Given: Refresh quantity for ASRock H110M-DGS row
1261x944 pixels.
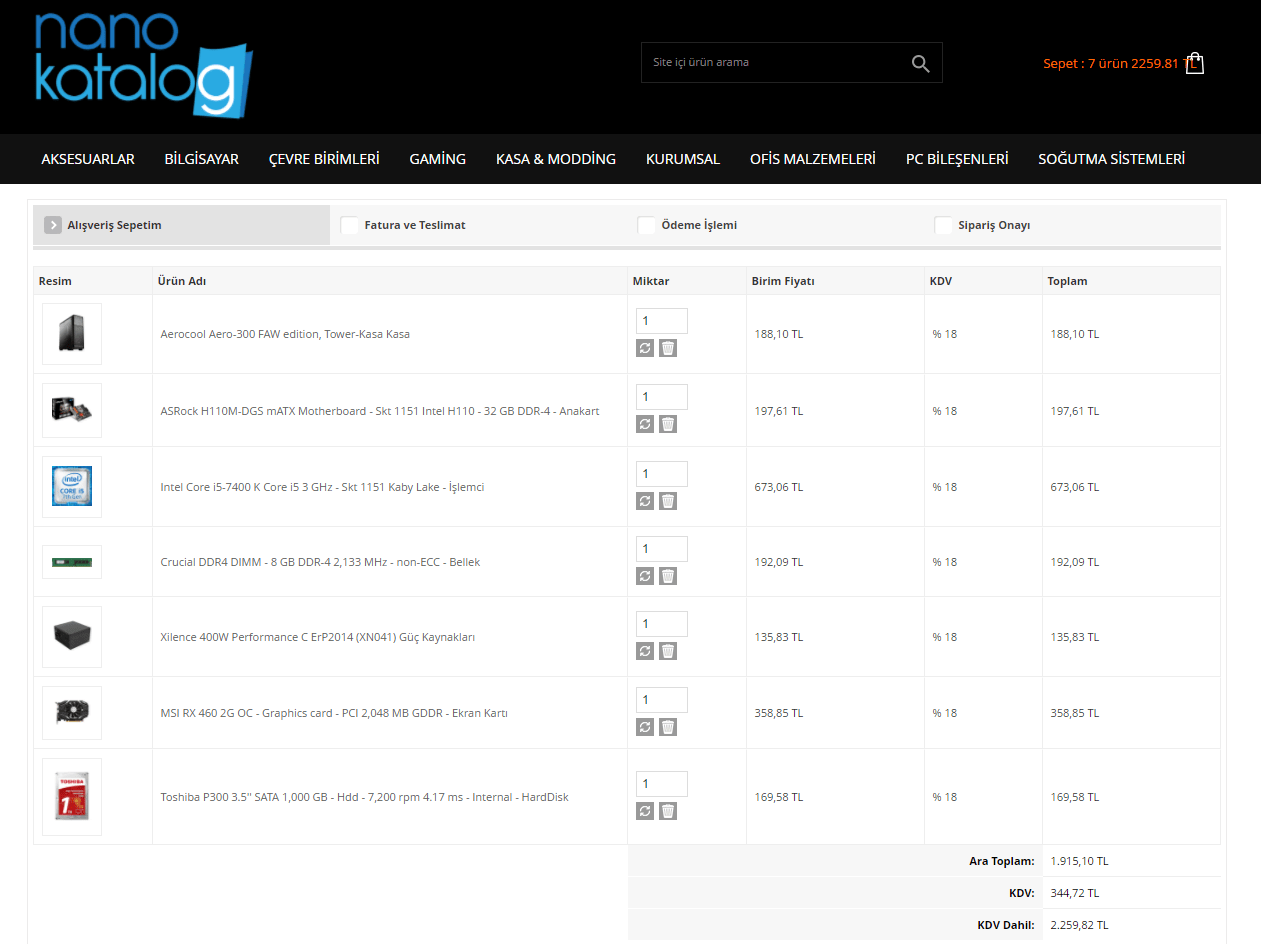Looking at the screenshot, I should coord(645,424).
